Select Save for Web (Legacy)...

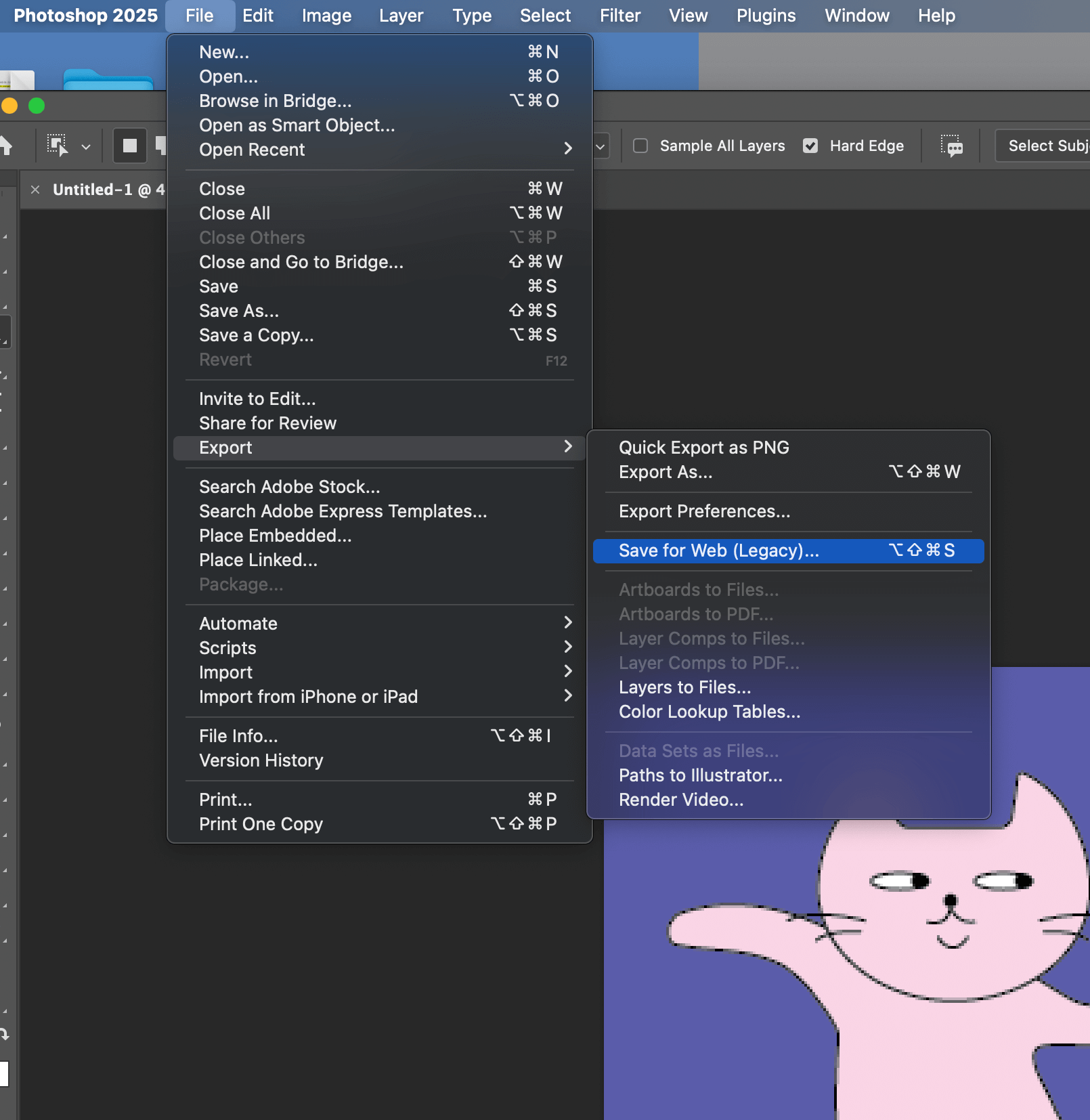[x=789, y=551]
